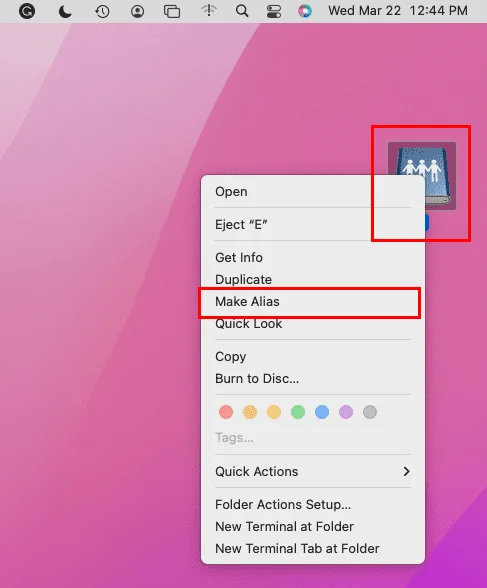Open the user account menu bar icon

137,11
